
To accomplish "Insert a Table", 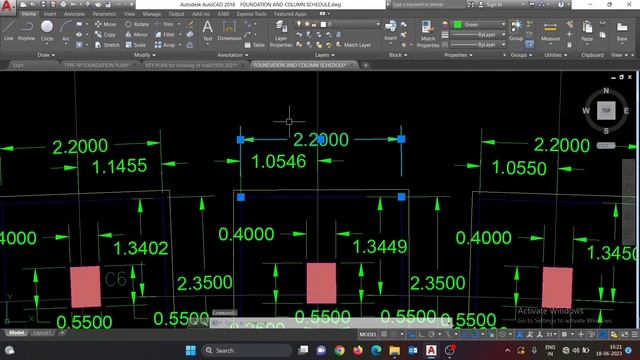I will point(255,45).
